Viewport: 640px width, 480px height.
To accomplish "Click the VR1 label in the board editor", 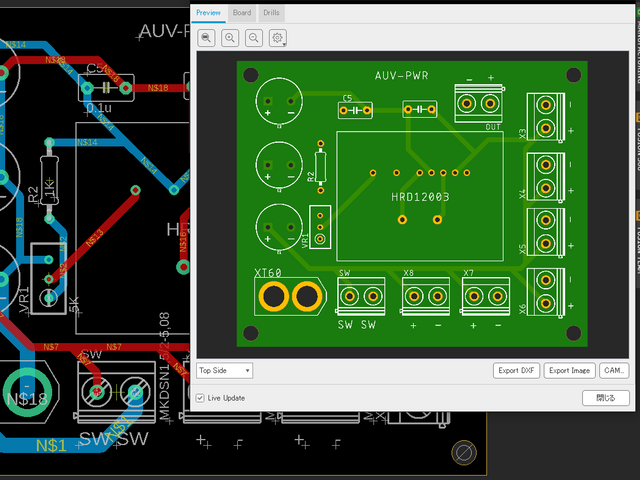I will click(x=24, y=300).
